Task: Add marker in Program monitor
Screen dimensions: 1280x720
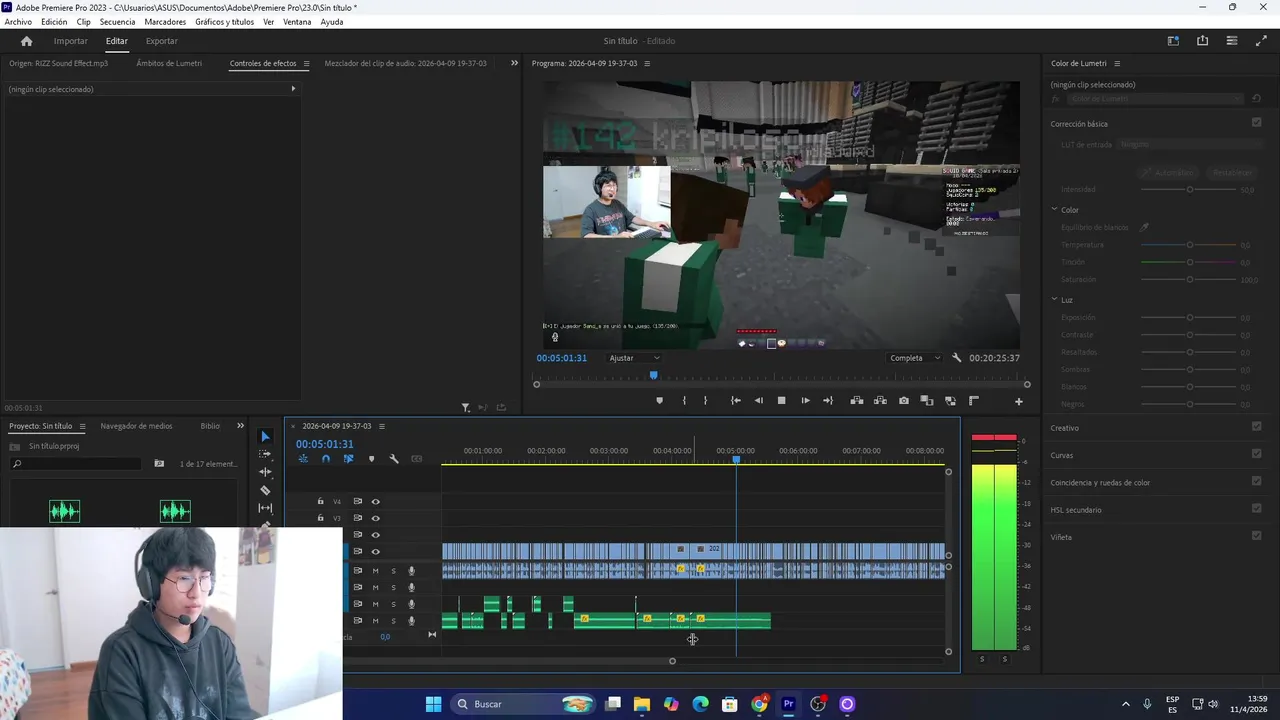Action: pyautogui.click(x=659, y=401)
